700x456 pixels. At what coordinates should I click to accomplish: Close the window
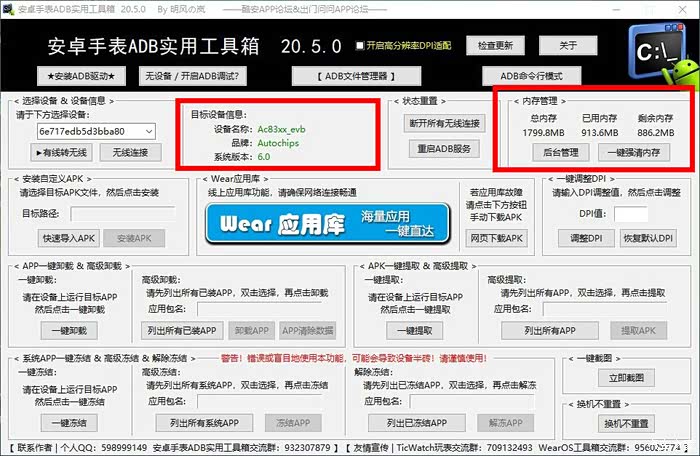click(683, 9)
